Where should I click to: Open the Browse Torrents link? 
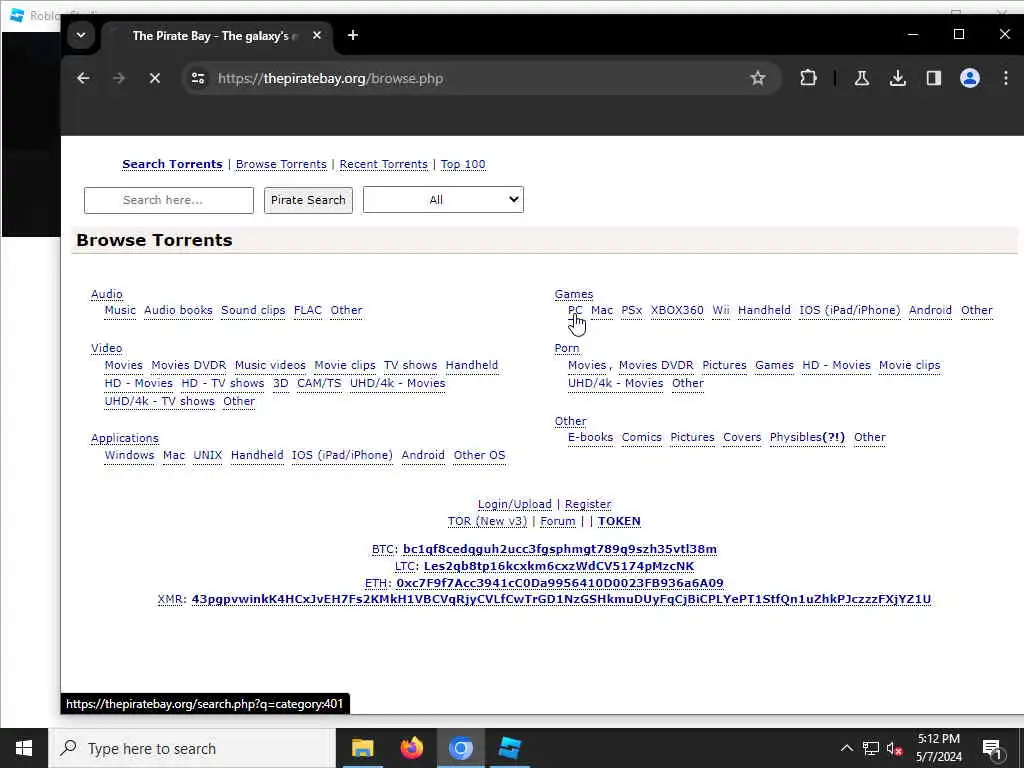[x=281, y=165]
